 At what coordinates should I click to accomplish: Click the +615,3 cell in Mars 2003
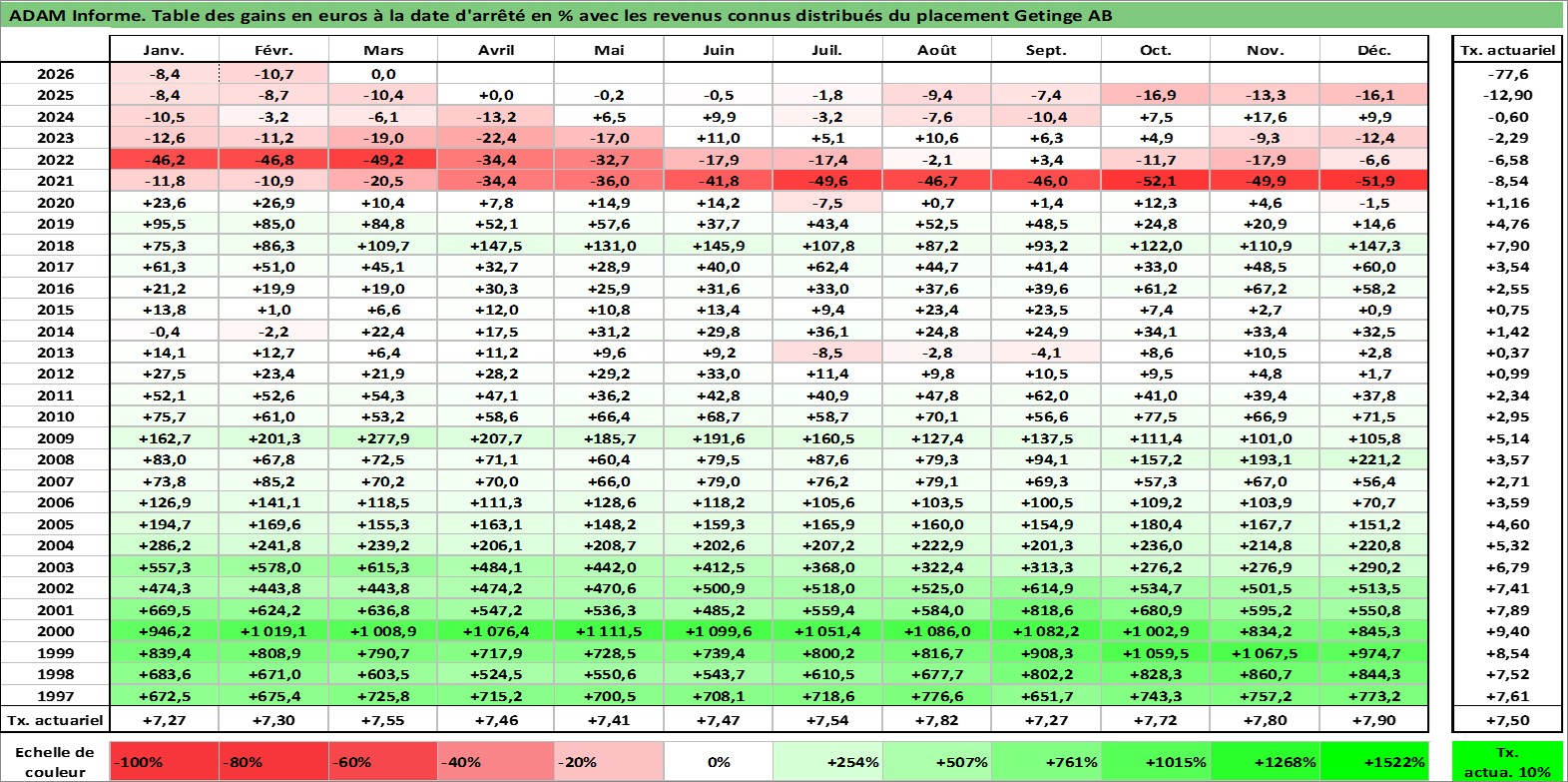[x=383, y=567]
